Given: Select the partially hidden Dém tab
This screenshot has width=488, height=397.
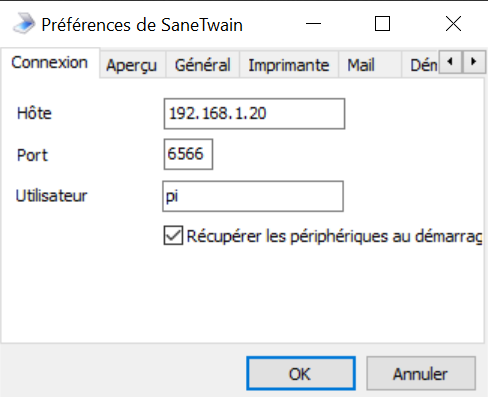Looking at the screenshot, I should 421,65.
